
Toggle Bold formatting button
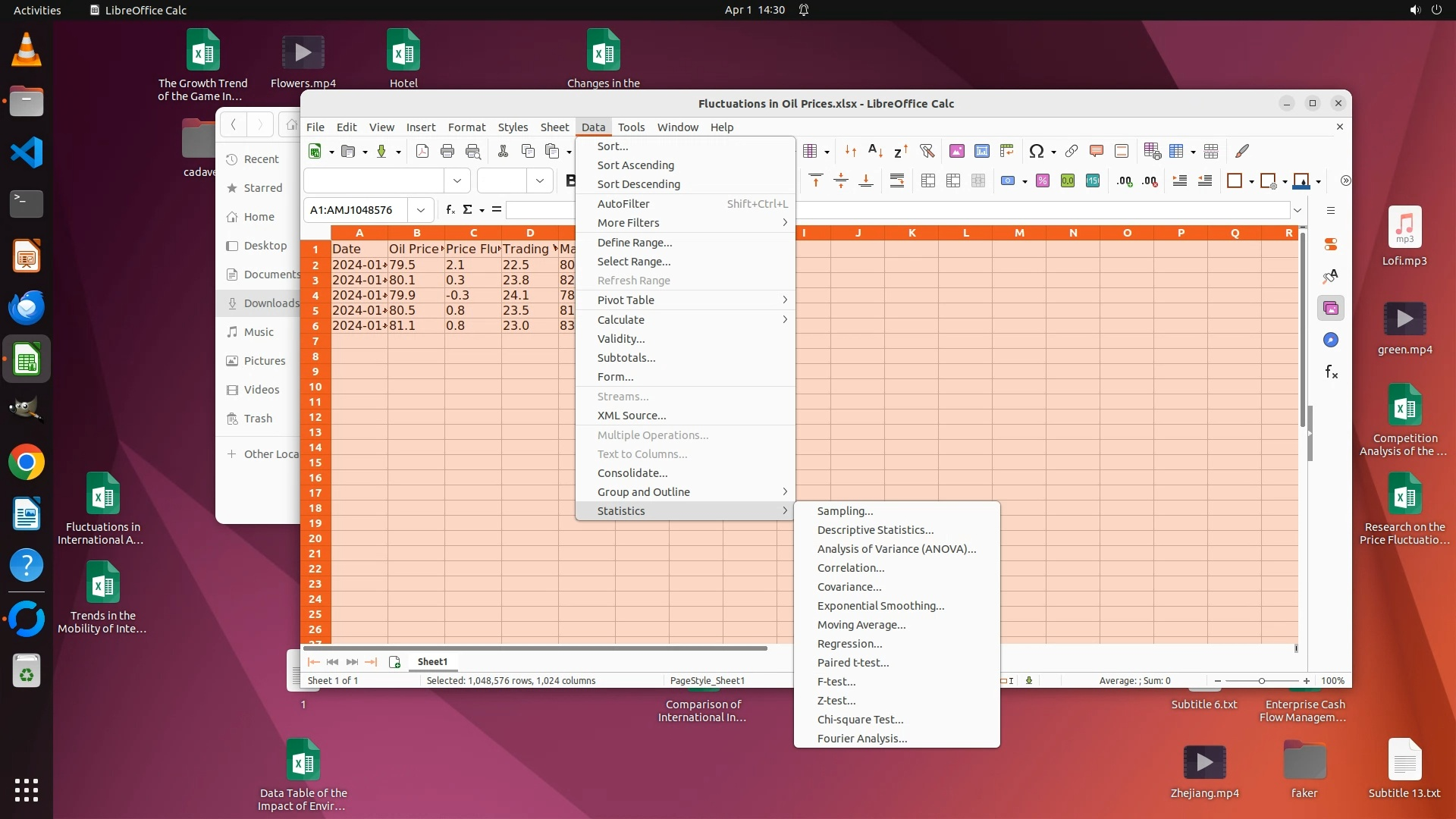pyautogui.click(x=570, y=180)
